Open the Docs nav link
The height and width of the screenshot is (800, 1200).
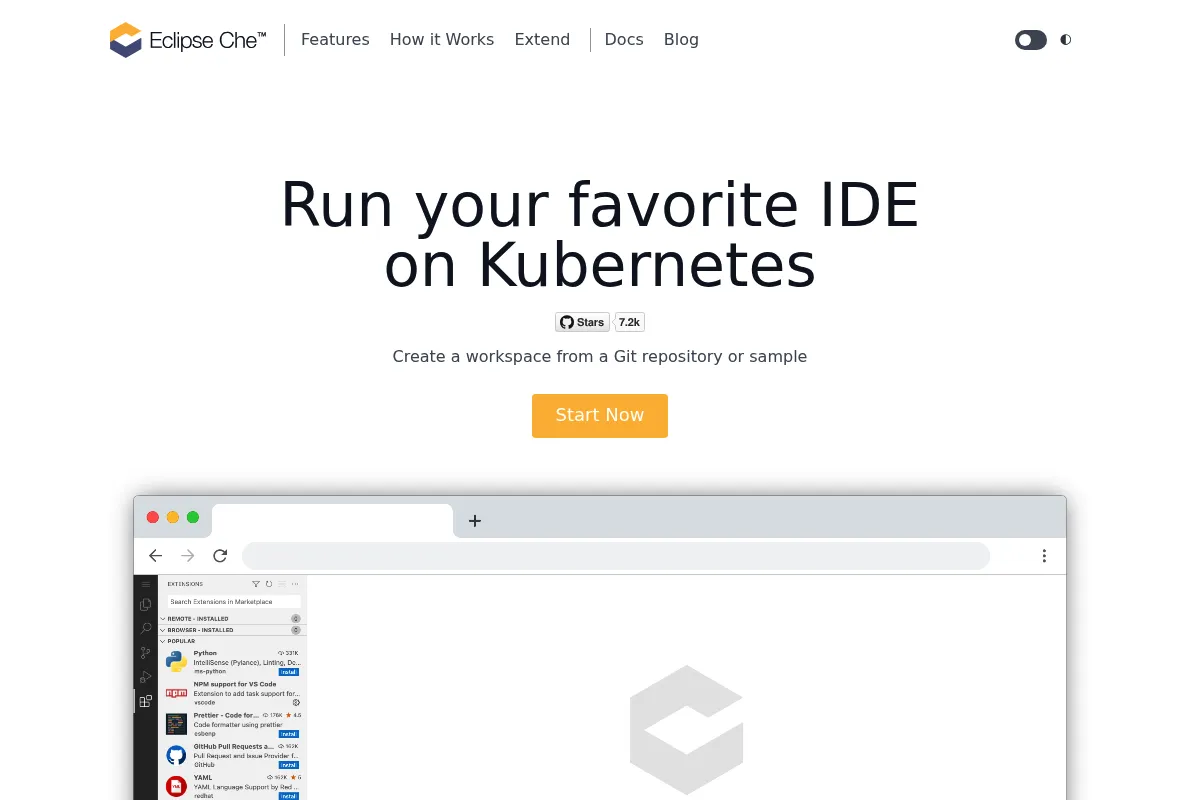624,40
